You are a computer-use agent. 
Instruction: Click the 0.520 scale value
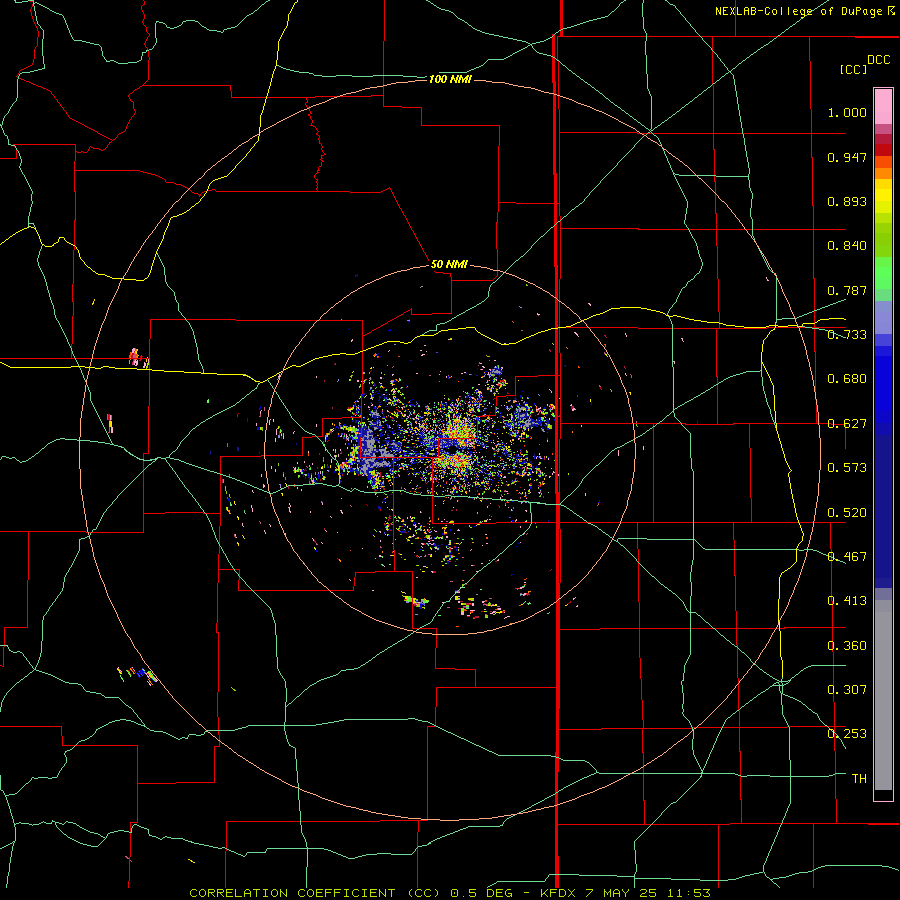847,513
